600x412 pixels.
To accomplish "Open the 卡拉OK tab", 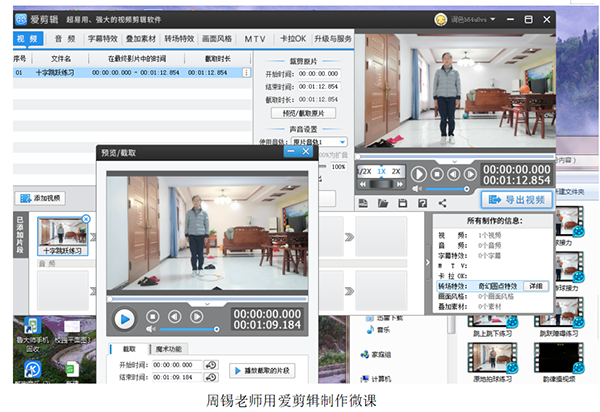I will tap(293, 39).
